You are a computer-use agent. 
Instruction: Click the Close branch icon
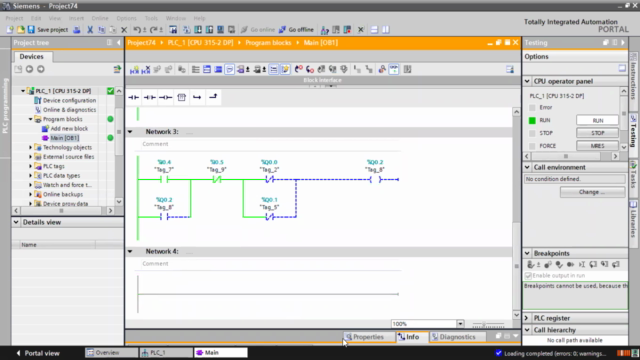coord(213,97)
